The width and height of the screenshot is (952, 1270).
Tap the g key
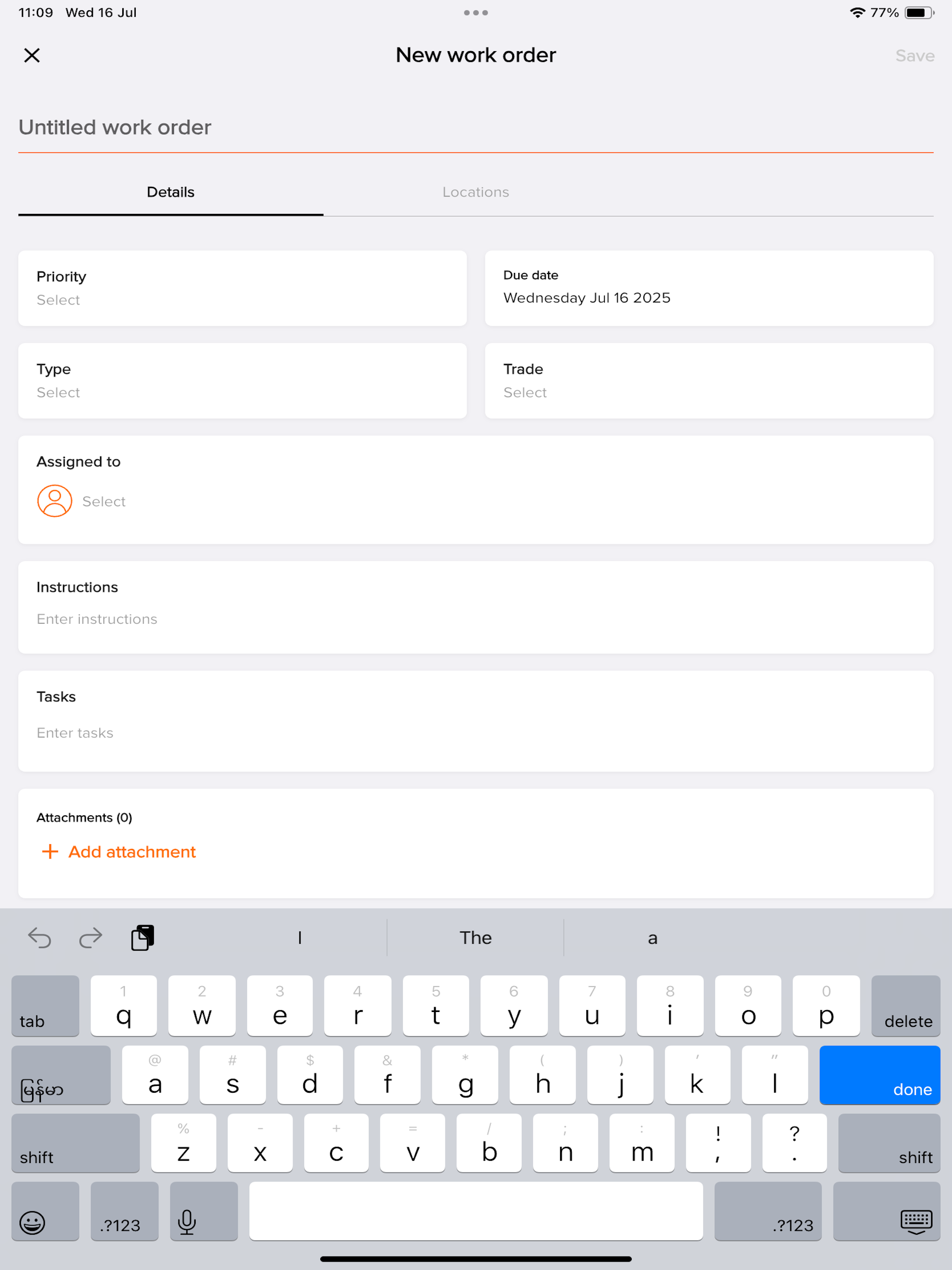coord(465,1075)
